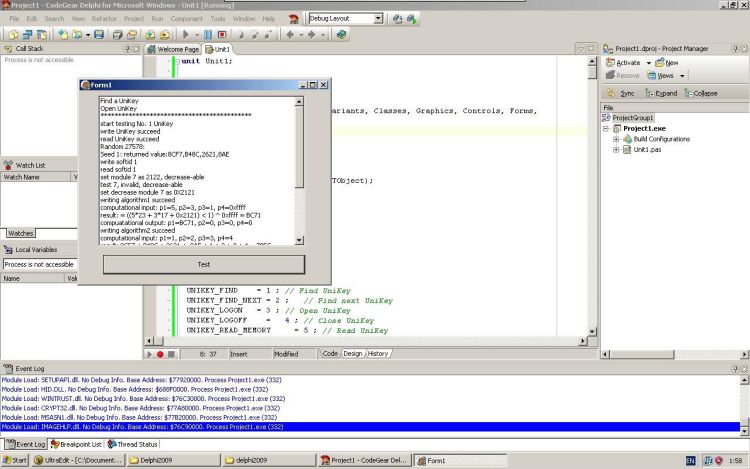The image size is (750, 469).
Task: Expand the Build Configurations node
Action: click(616, 139)
